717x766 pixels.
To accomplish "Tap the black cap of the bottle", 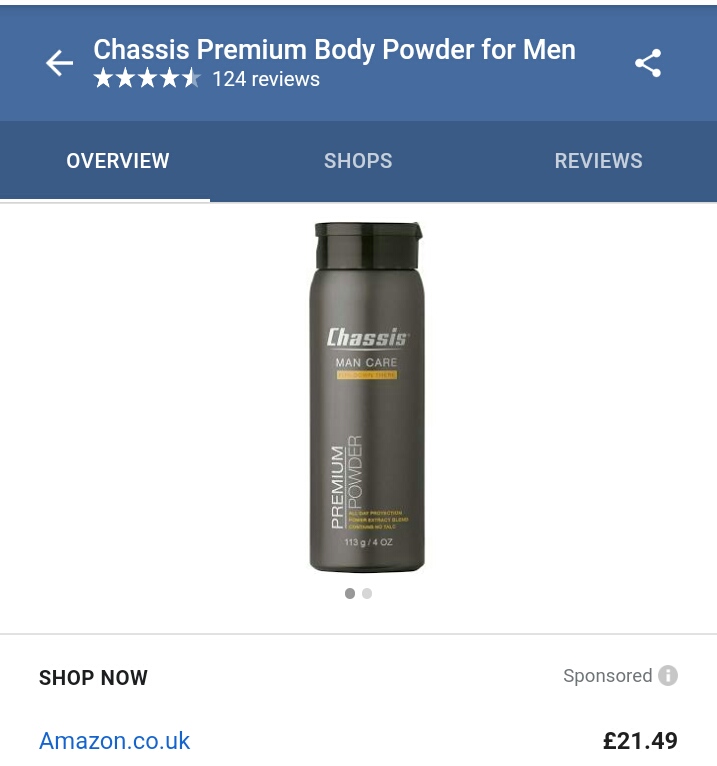I will [368, 245].
